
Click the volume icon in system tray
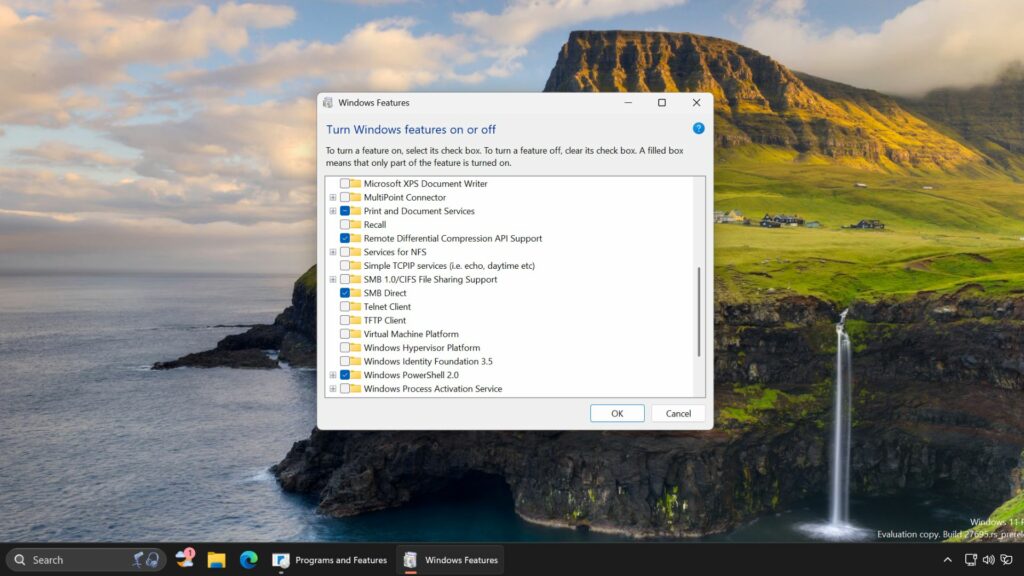point(988,560)
